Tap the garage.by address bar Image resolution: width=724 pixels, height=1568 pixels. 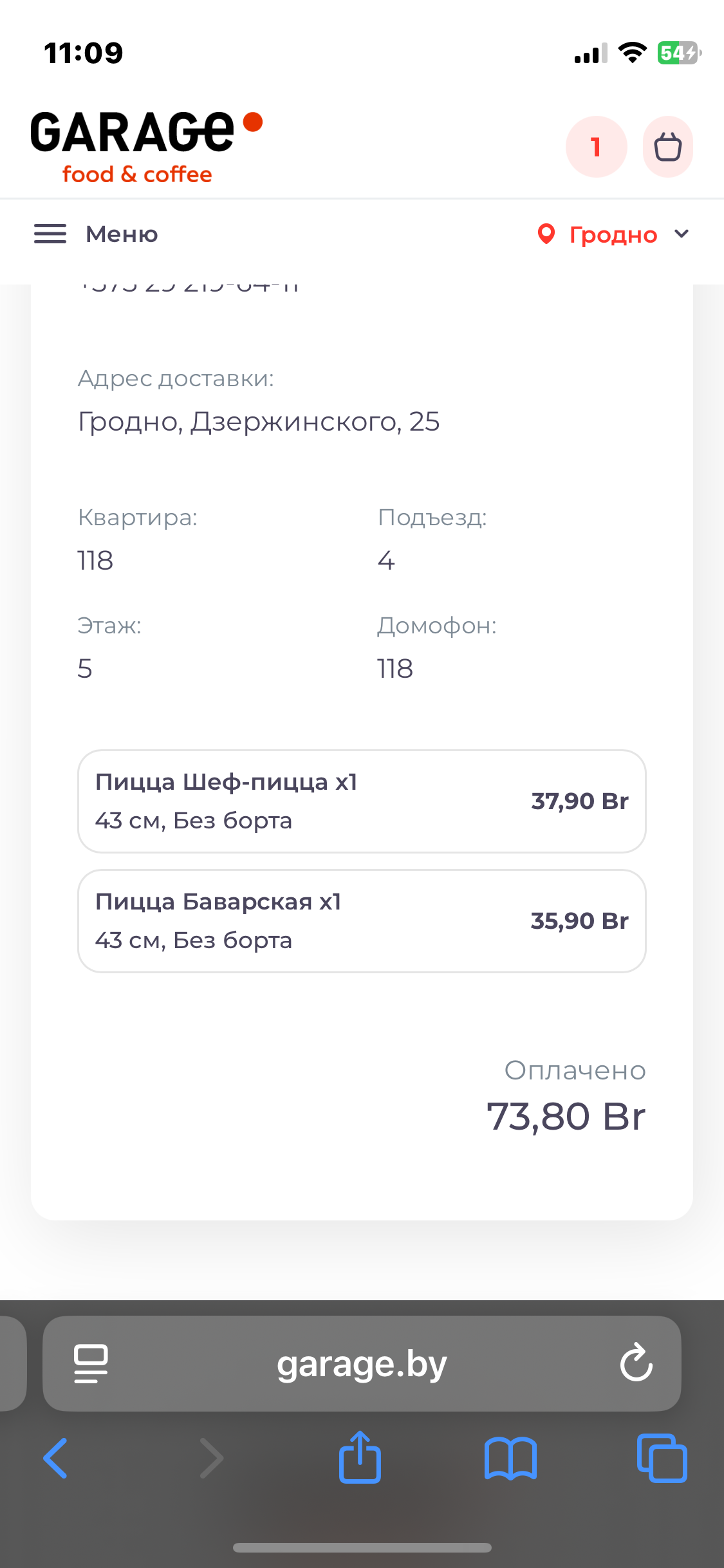coord(362,1364)
